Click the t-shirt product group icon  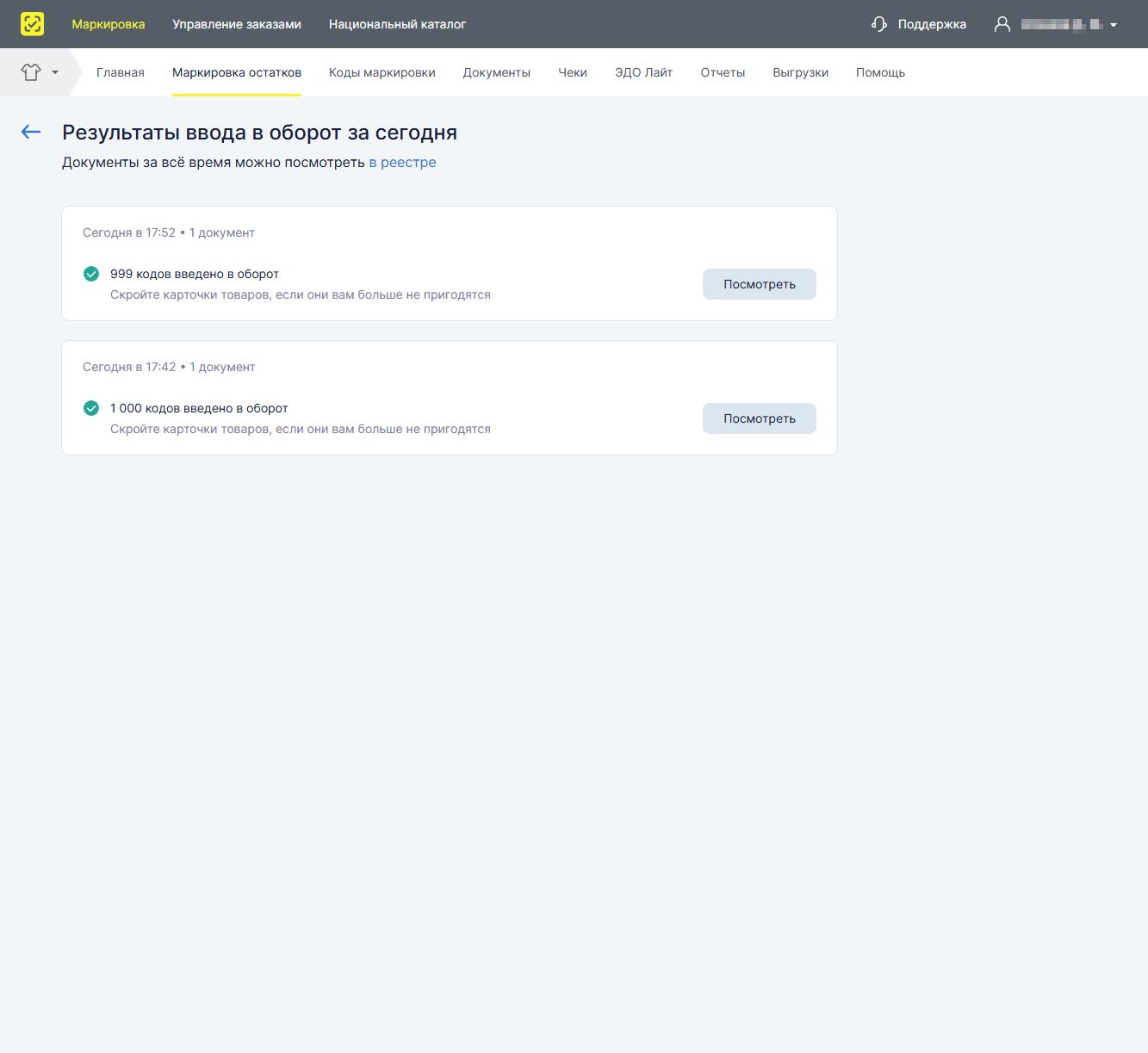[31, 72]
